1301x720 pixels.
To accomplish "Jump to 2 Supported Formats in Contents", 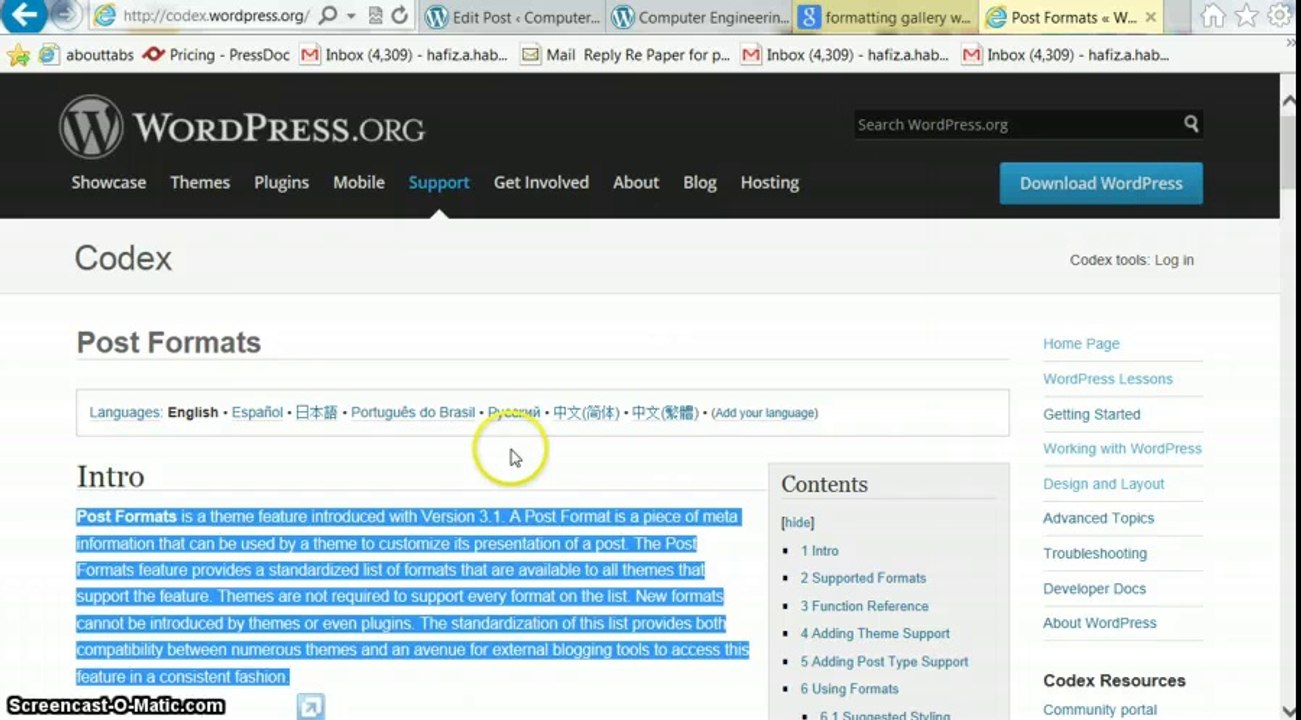I will coord(863,578).
